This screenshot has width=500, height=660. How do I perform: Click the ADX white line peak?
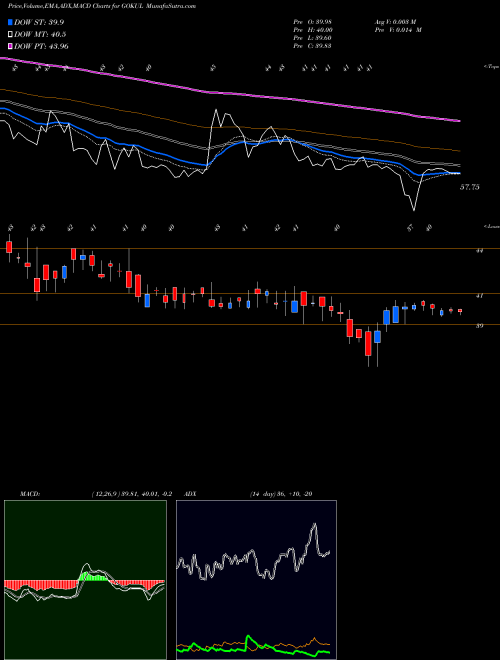click(314, 525)
